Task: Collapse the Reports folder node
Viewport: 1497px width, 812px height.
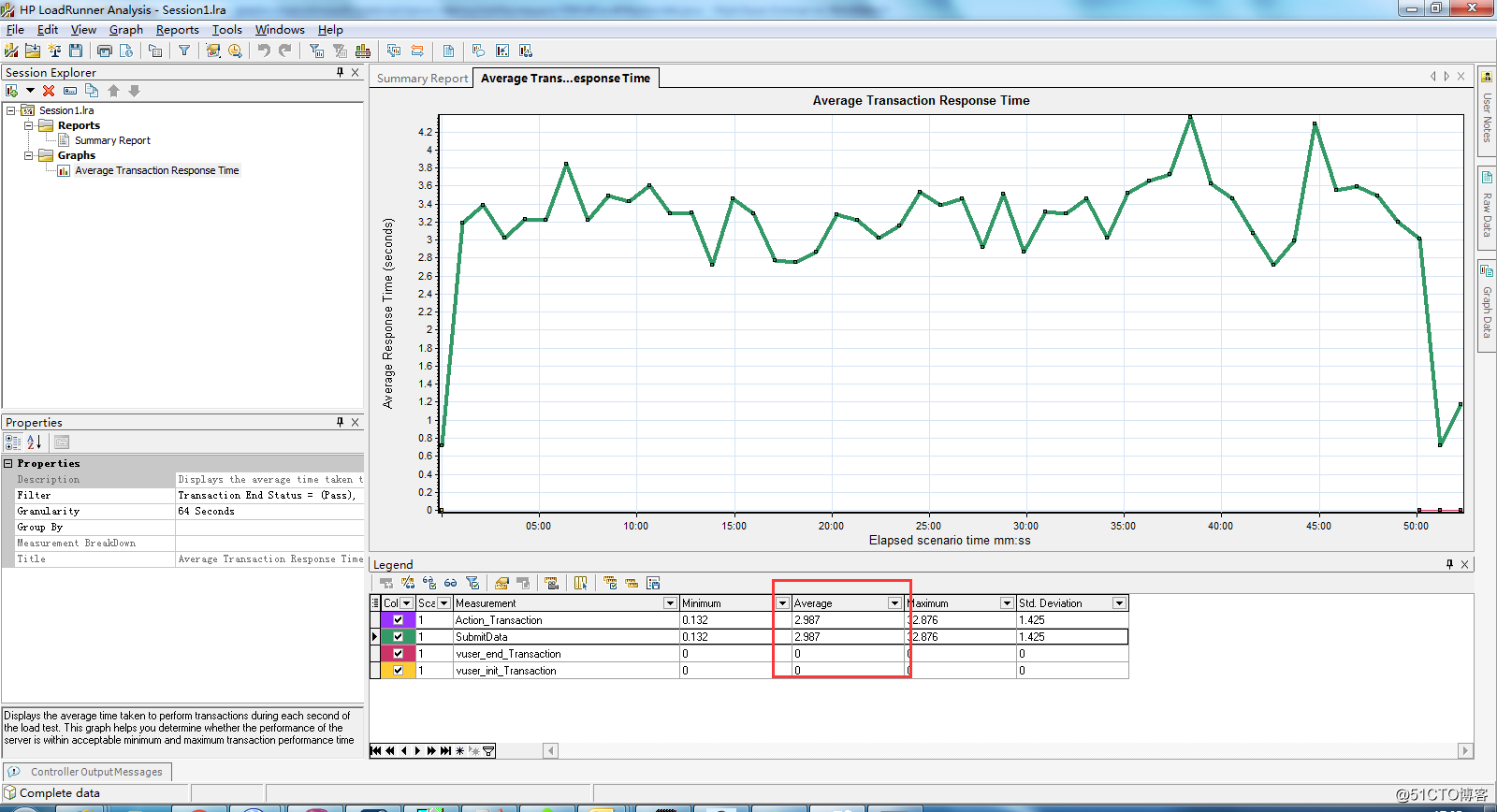Action: (x=28, y=125)
